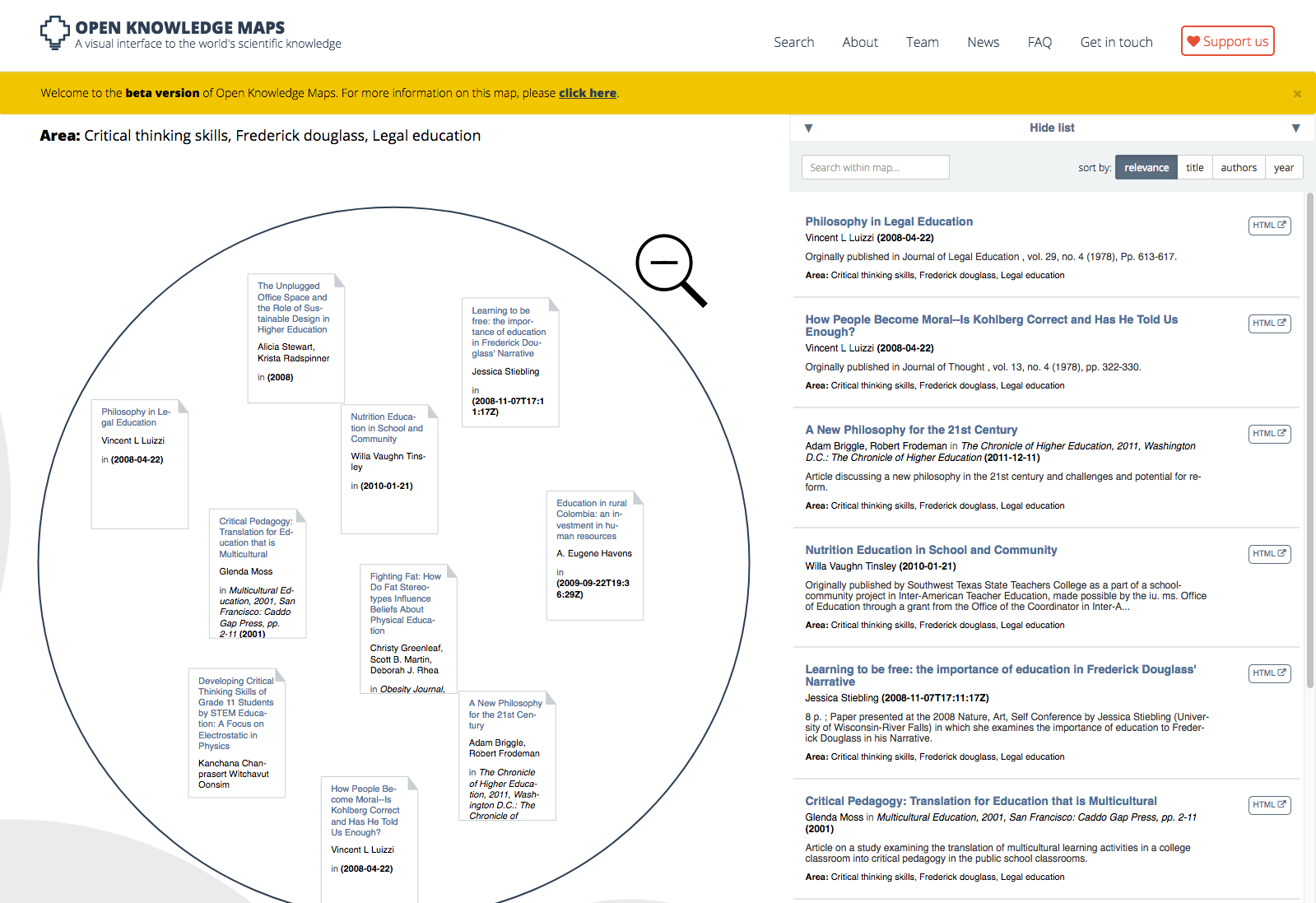Sort the list by year
The height and width of the screenshot is (903, 1316).
[1284, 167]
